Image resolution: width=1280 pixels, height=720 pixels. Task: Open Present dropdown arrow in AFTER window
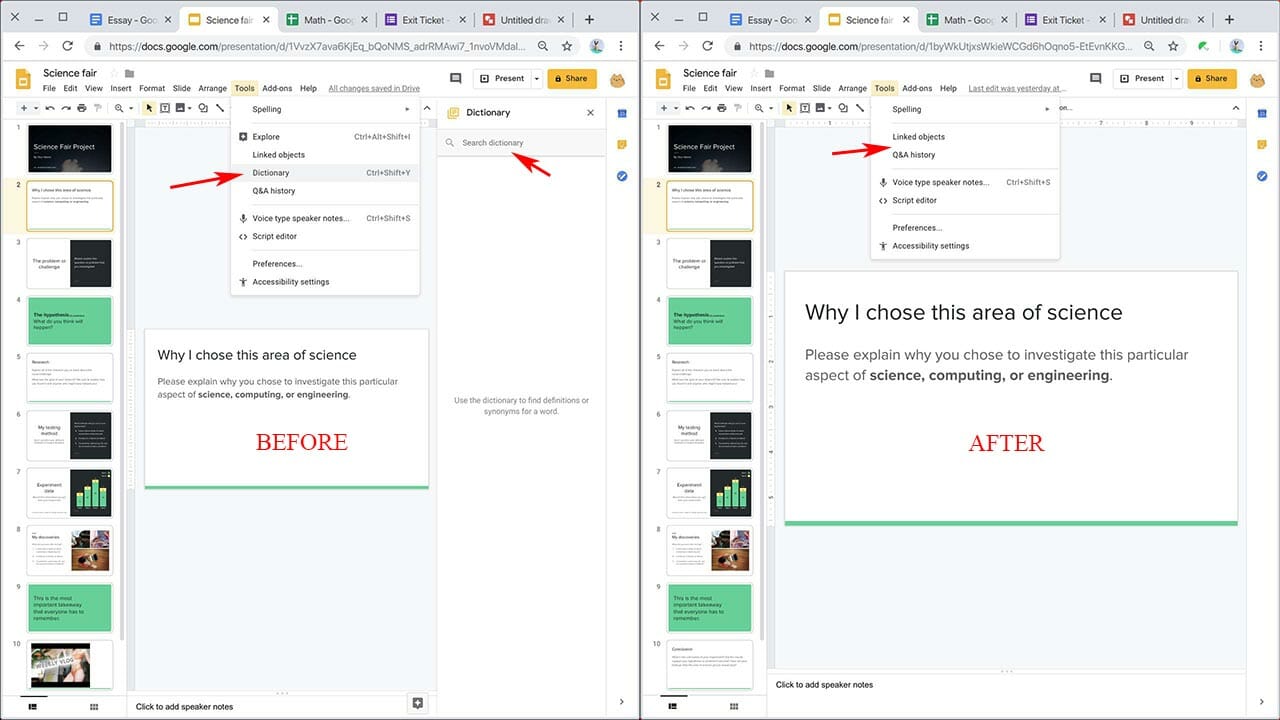click(1176, 79)
